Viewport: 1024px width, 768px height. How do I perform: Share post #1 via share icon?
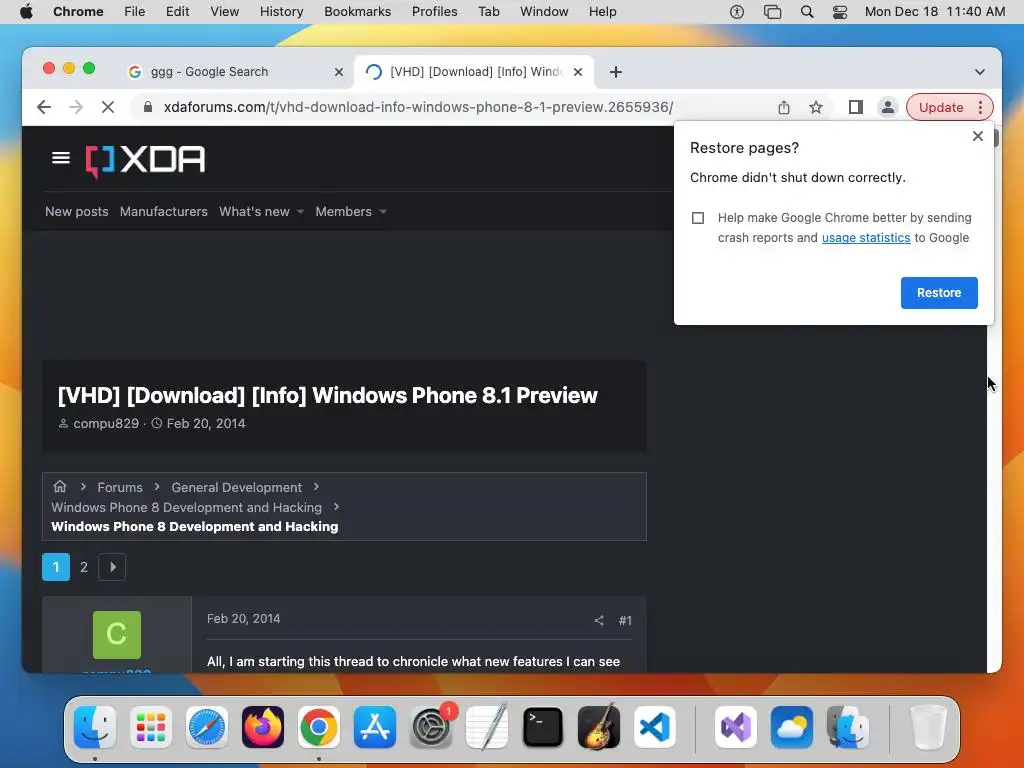(x=599, y=620)
